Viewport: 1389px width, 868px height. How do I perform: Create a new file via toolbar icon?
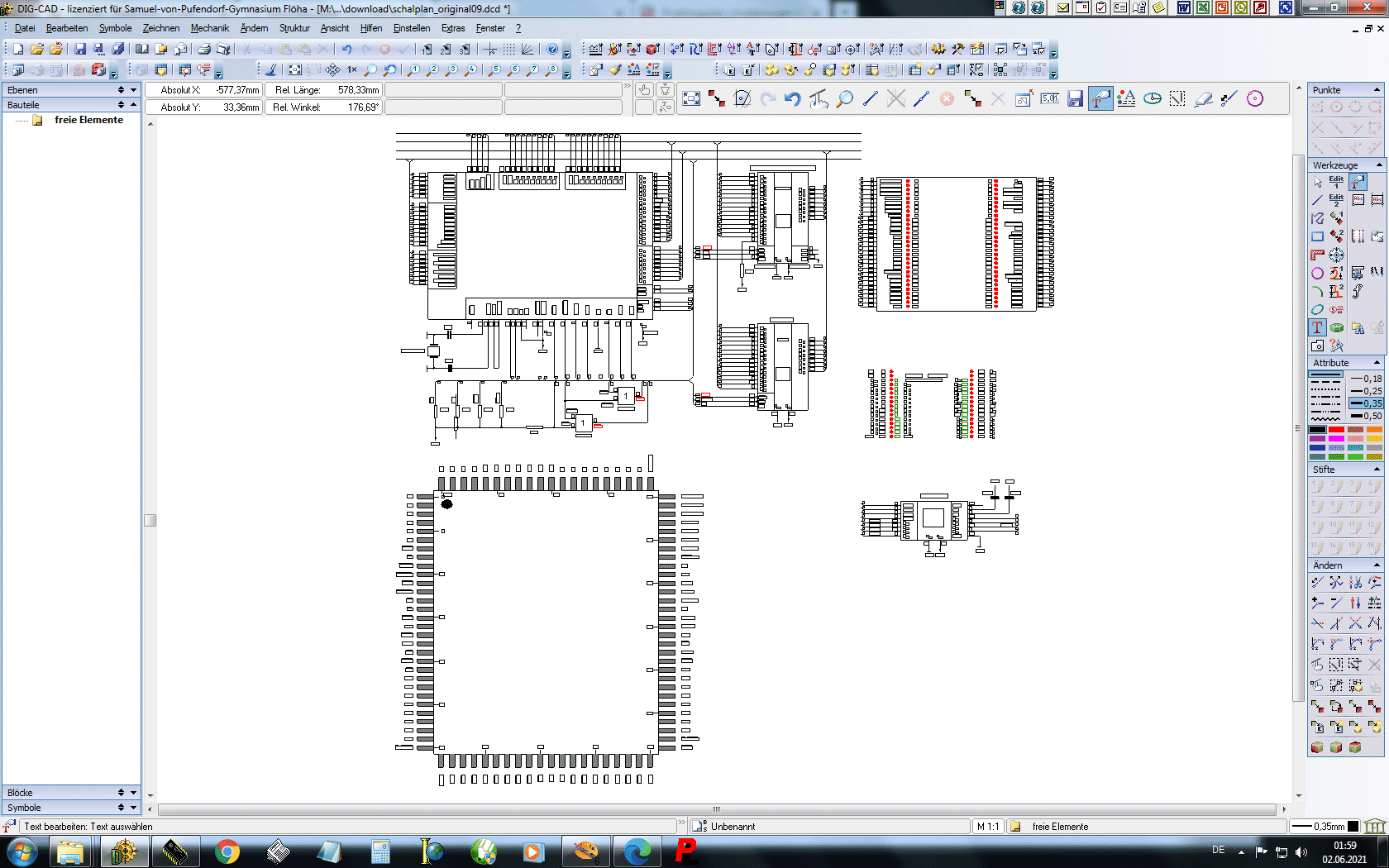click(18, 50)
